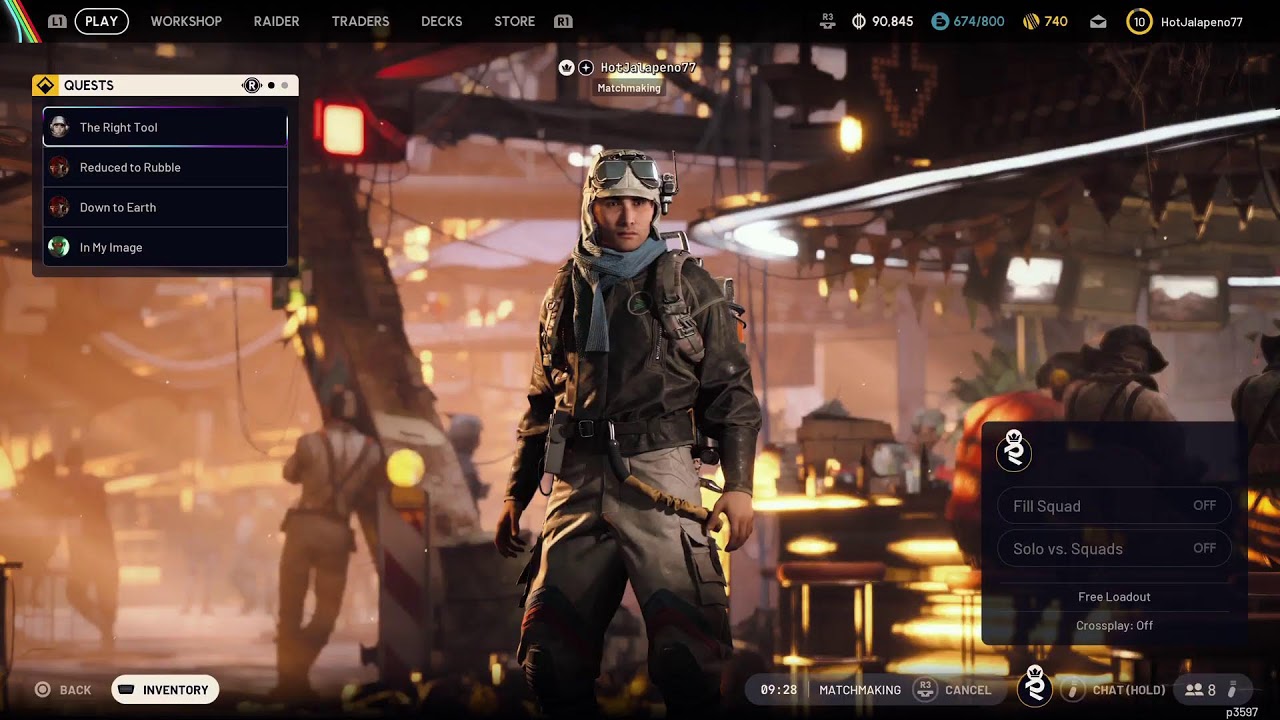The height and width of the screenshot is (720, 1280).
Task: Click the level 10 progress ring
Action: click(x=1139, y=21)
